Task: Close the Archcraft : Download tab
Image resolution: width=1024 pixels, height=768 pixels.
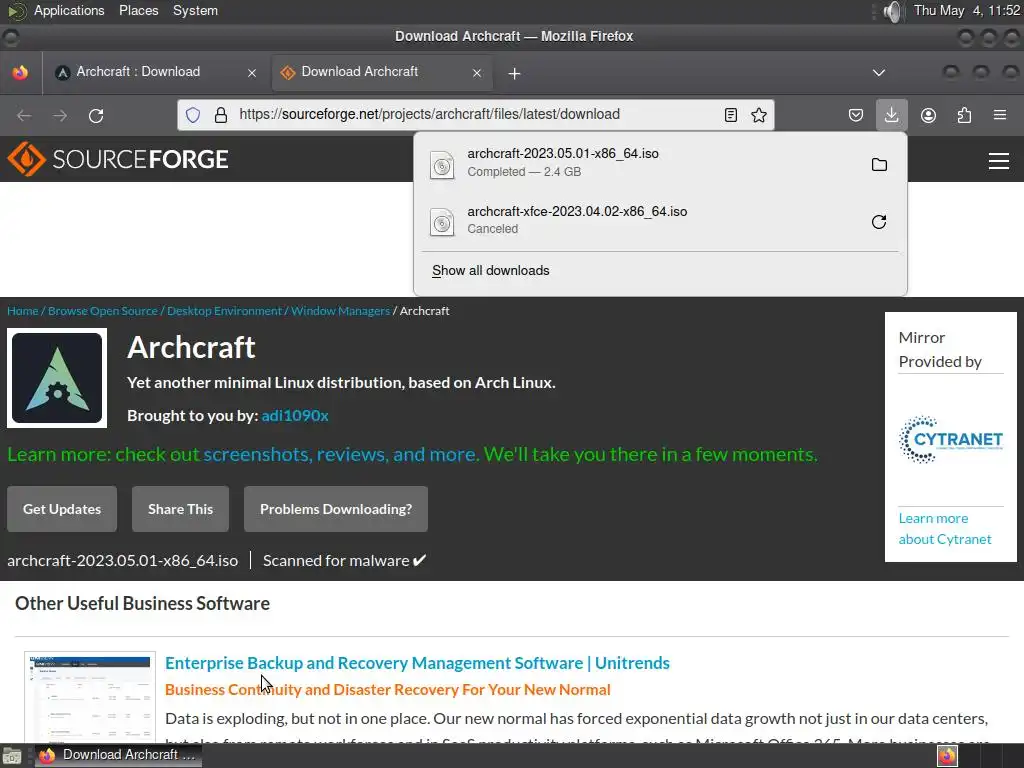Action: (x=251, y=73)
